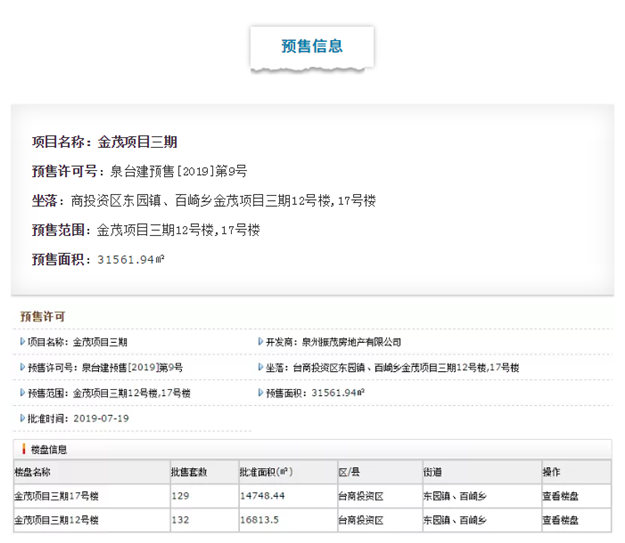
Task: Select developer name 泉州振茂房地产有限公司
Action: point(351,342)
